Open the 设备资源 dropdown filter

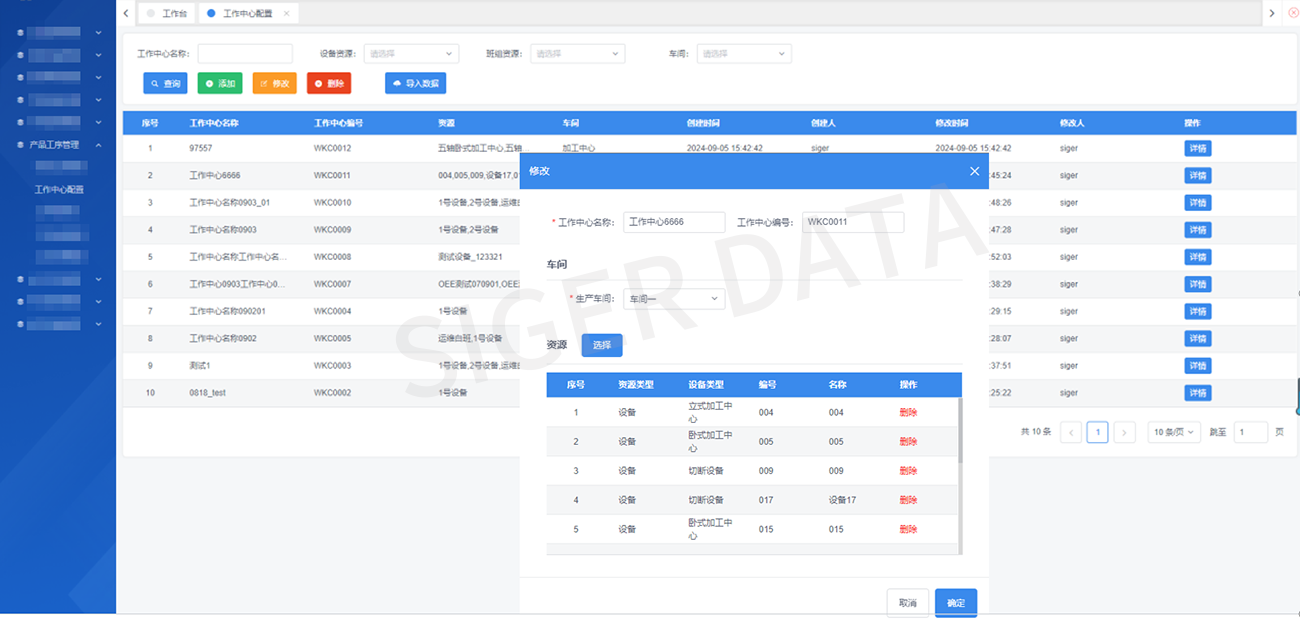tap(411, 54)
